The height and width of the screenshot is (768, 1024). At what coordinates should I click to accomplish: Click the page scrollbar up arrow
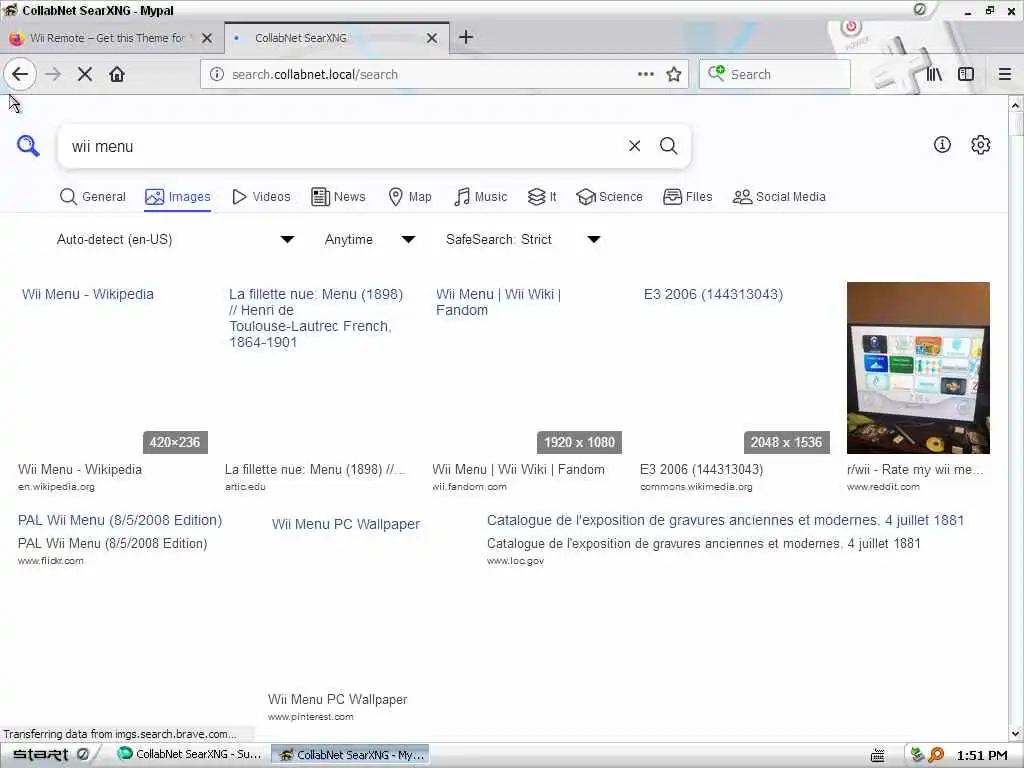[x=1016, y=104]
